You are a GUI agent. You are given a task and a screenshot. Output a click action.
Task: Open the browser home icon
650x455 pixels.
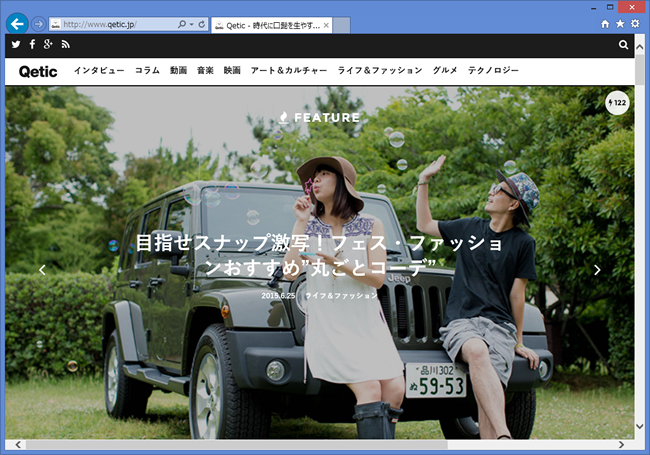pyautogui.click(x=604, y=23)
